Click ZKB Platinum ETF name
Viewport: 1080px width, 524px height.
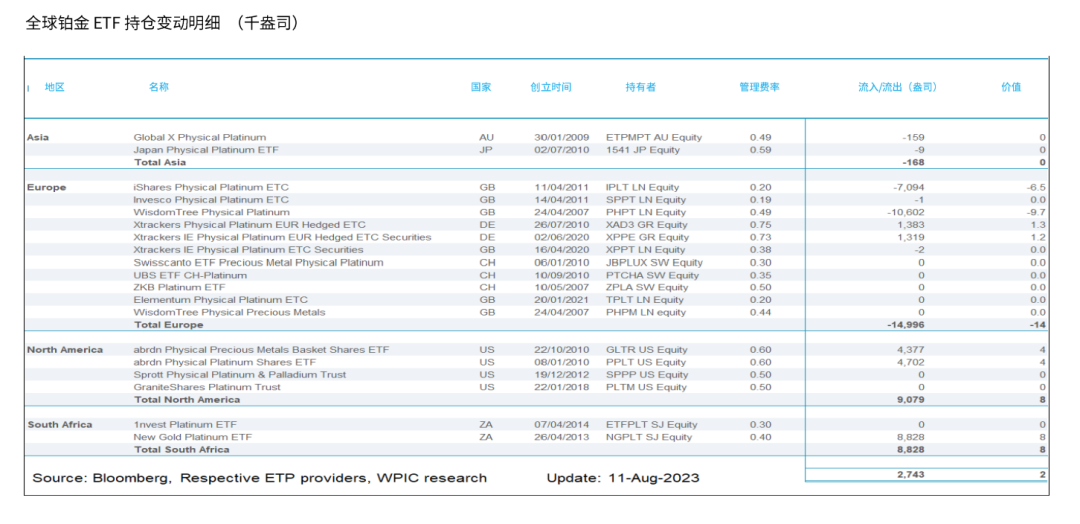coord(179,287)
